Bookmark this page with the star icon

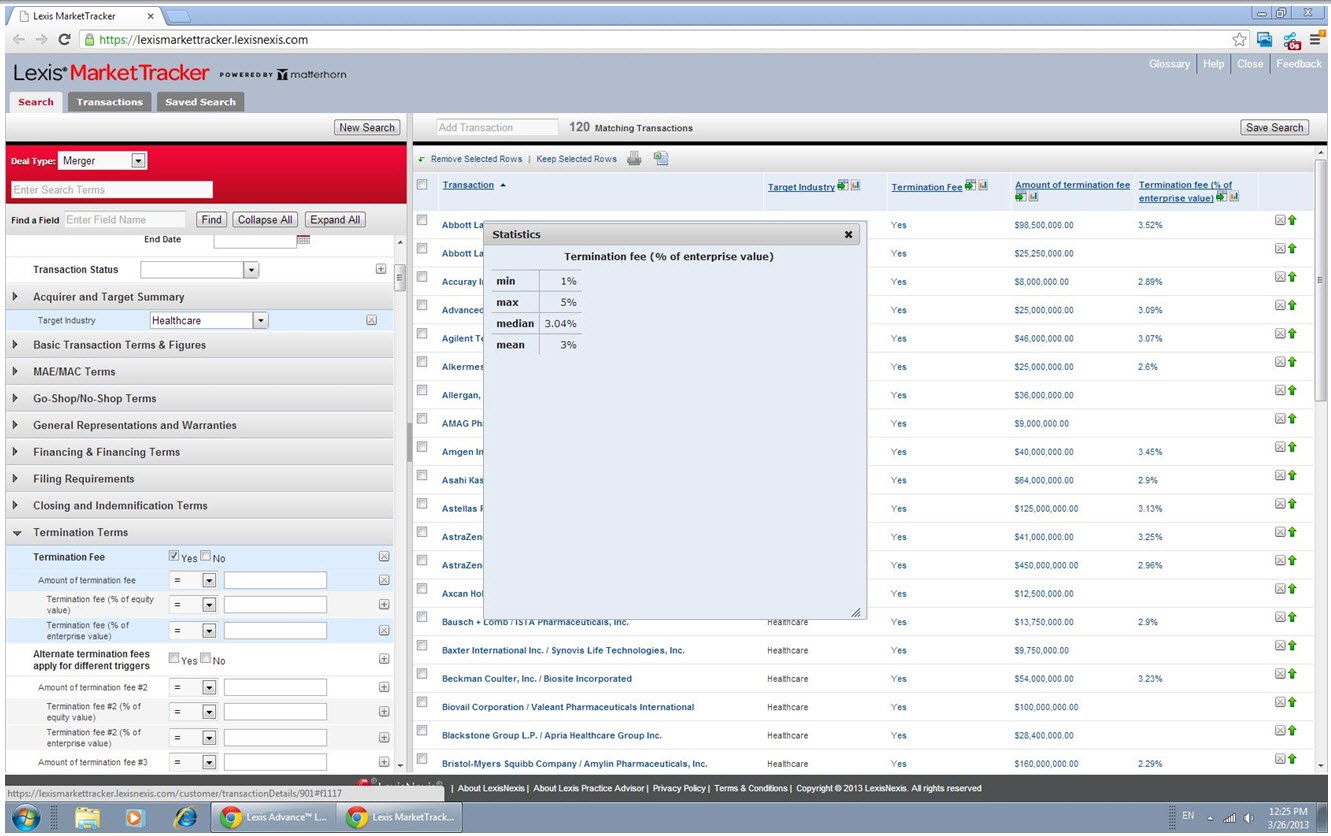(x=1240, y=39)
